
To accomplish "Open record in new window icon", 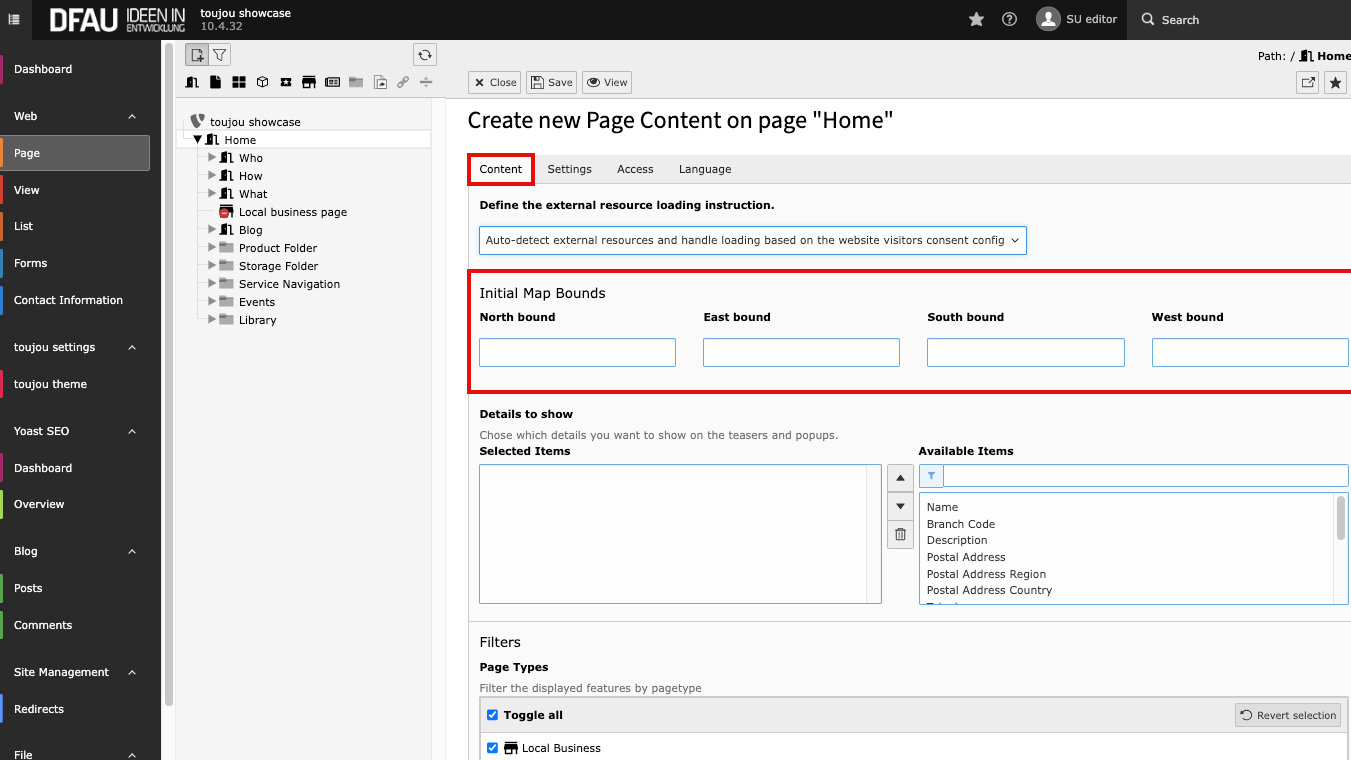I will click(1307, 83).
